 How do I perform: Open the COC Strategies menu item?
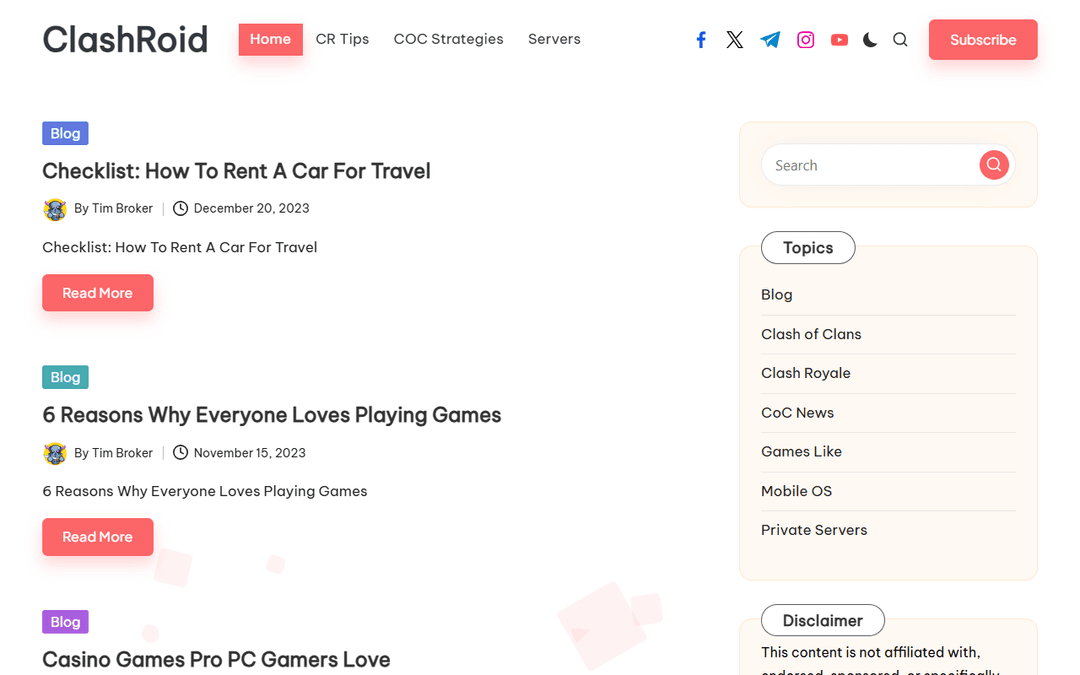[x=448, y=39]
